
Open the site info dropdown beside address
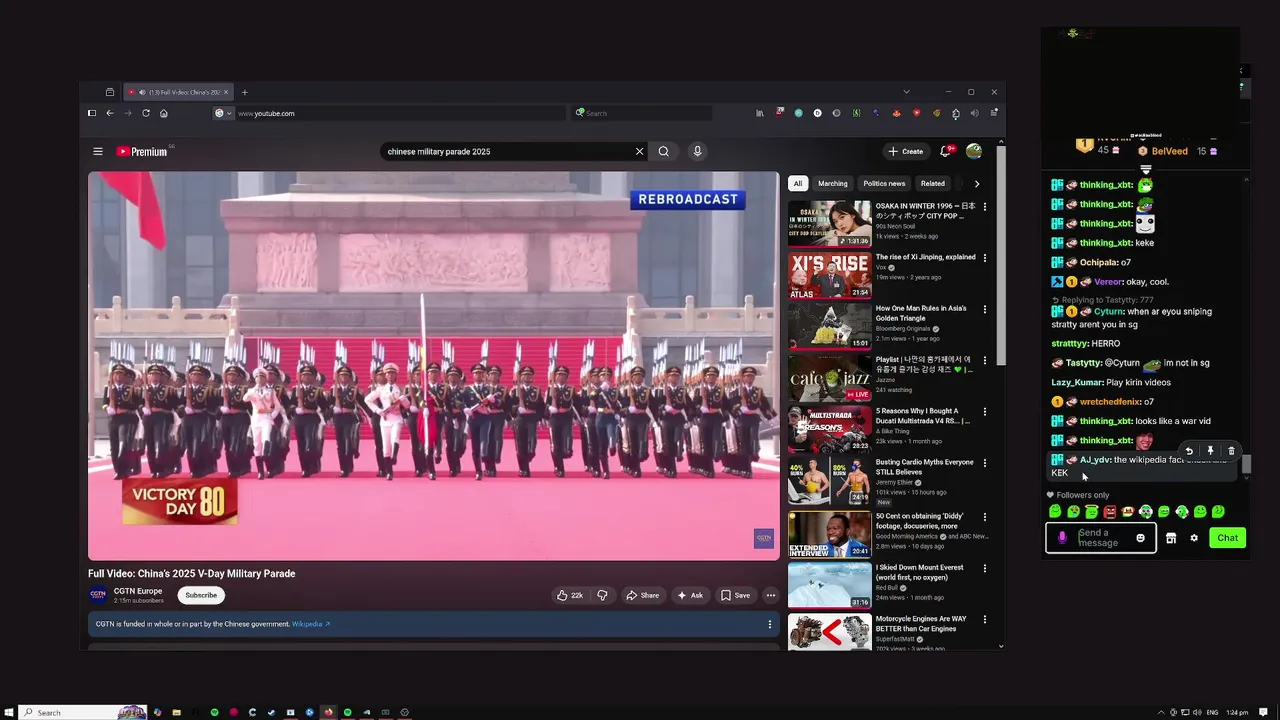click(223, 113)
